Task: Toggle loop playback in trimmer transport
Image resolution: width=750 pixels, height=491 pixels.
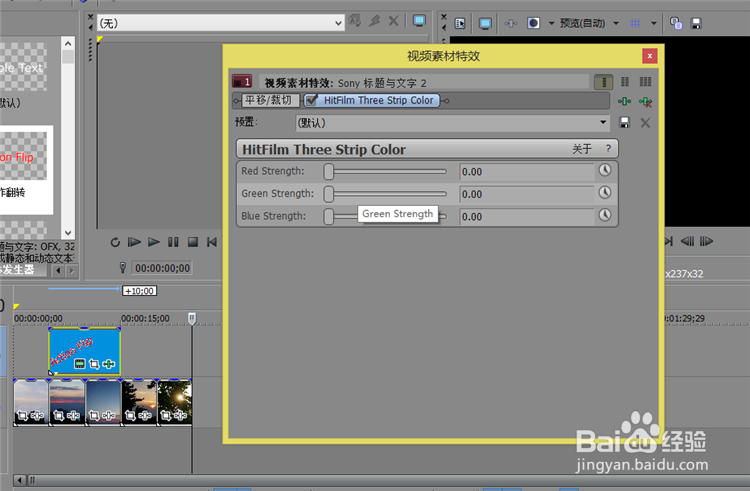Action: pos(115,242)
